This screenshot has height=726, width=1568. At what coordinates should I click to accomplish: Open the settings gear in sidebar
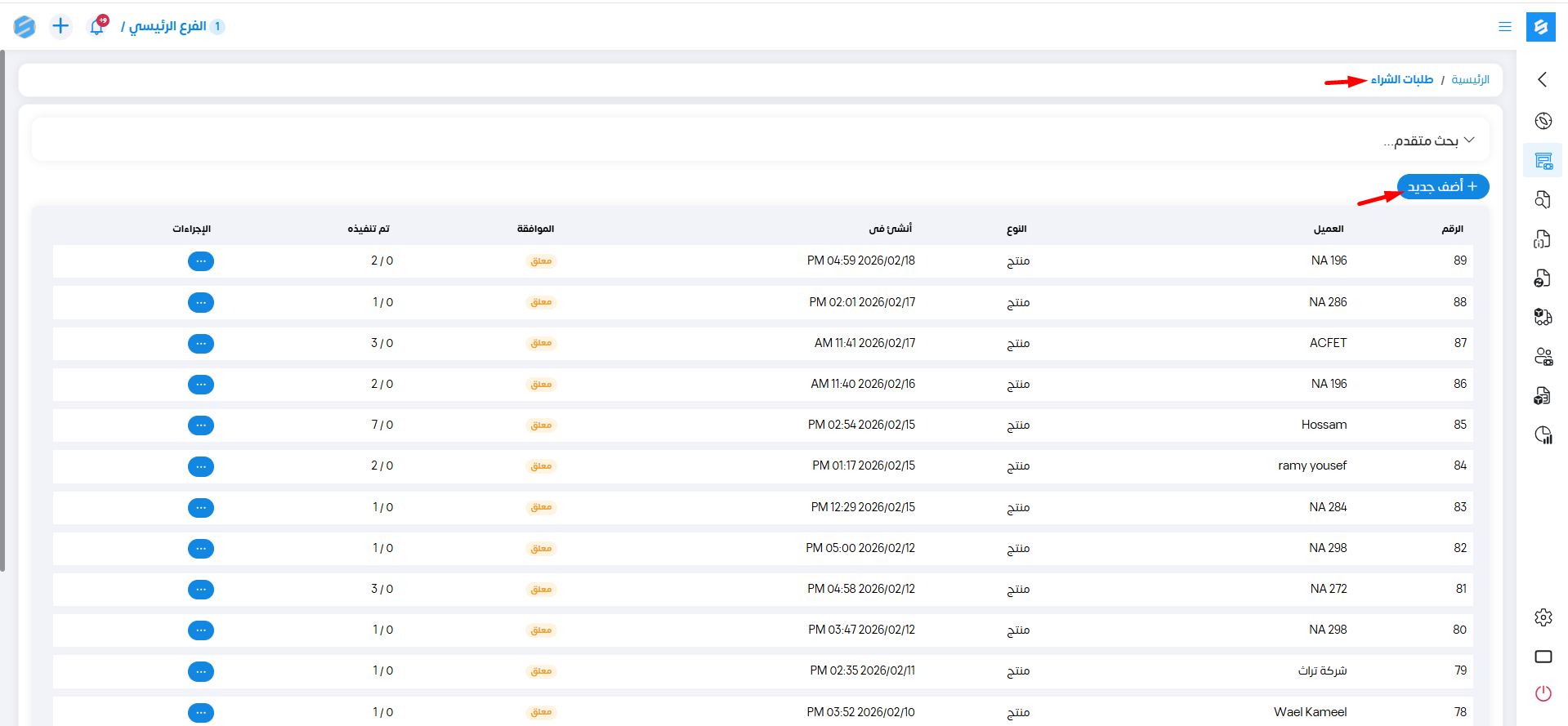[x=1543, y=617]
